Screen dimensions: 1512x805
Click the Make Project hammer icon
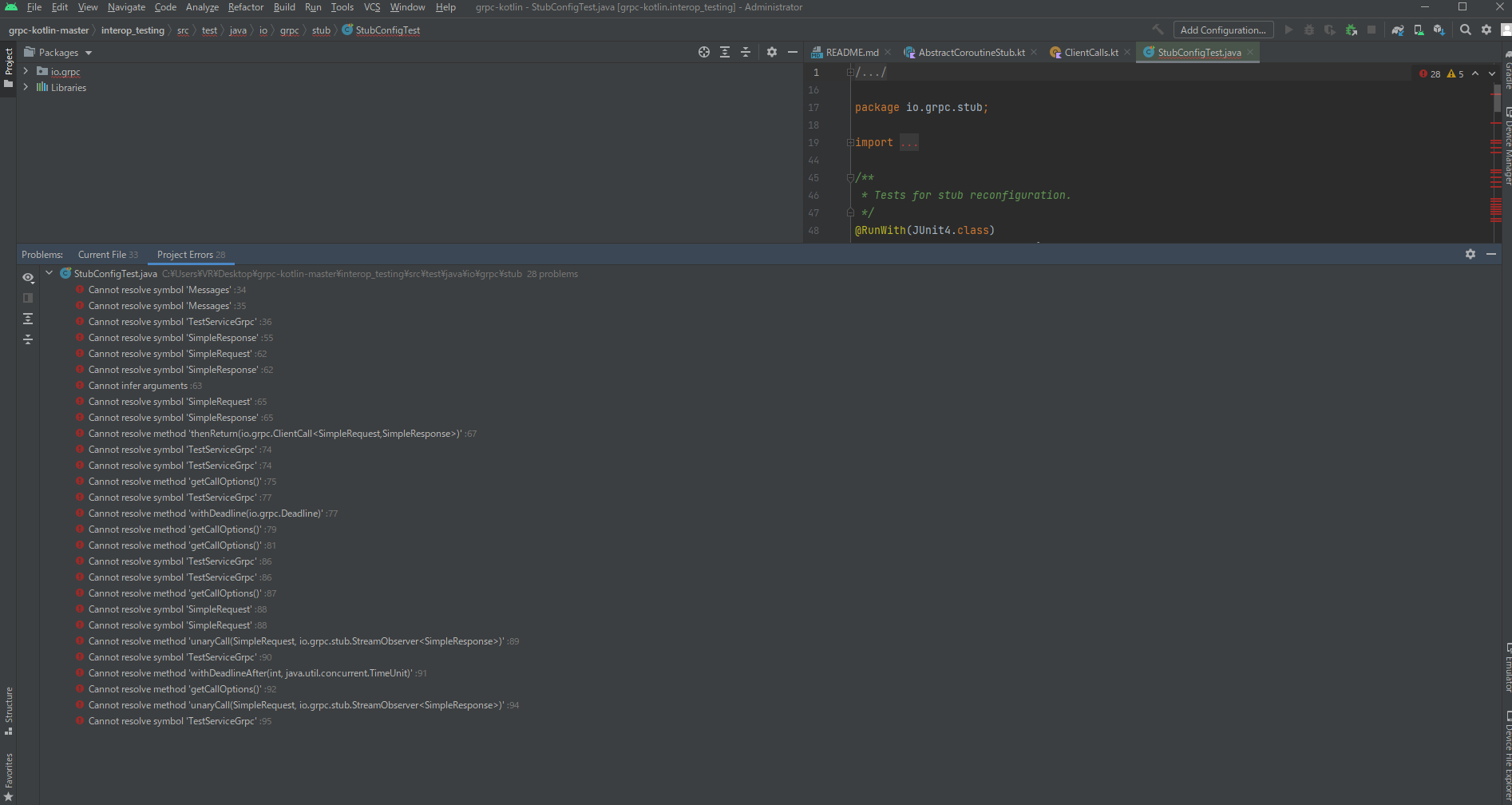click(1158, 30)
